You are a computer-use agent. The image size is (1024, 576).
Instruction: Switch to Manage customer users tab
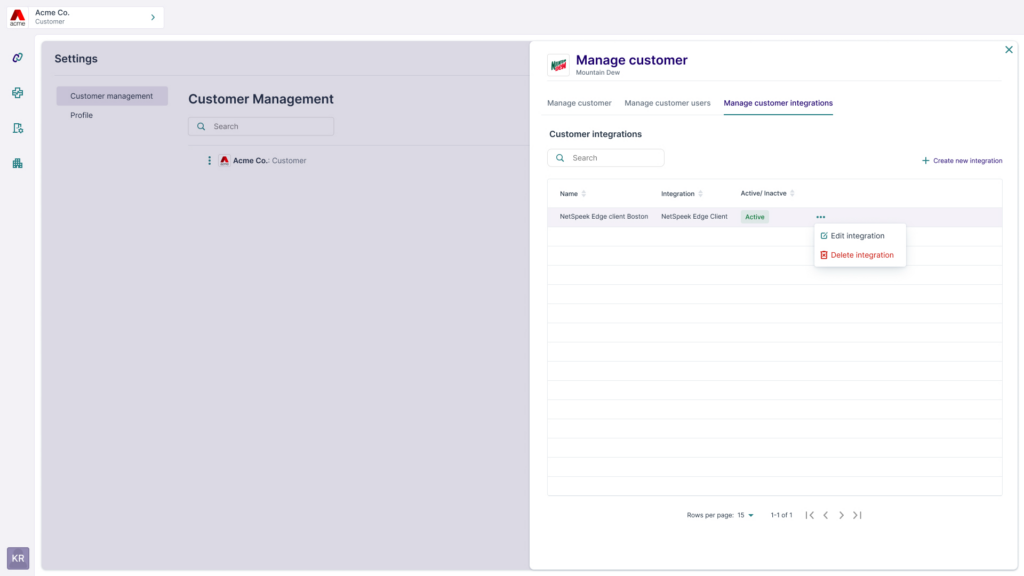pos(667,103)
